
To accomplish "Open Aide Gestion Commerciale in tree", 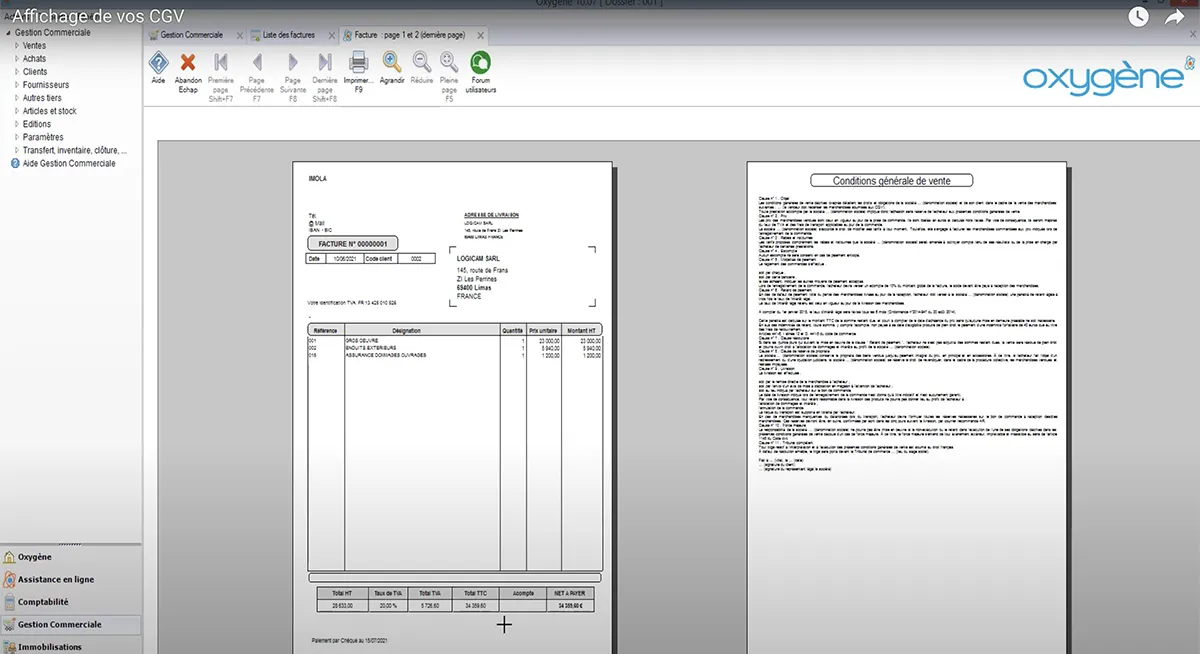I will pyautogui.click(x=69, y=163).
